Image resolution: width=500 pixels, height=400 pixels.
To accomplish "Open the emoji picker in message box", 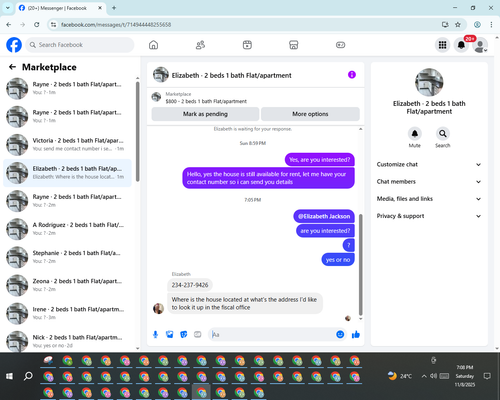I will pos(340,334).
